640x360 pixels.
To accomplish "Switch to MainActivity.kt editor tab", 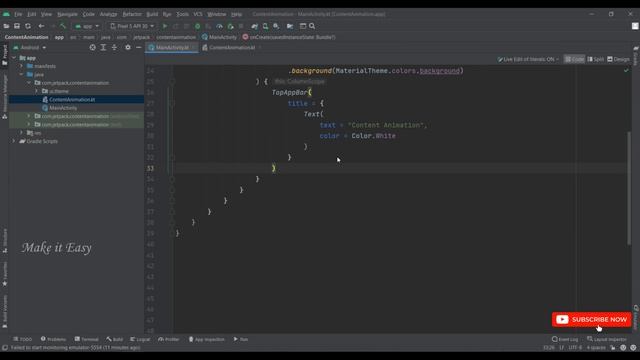I will [172, 47].
